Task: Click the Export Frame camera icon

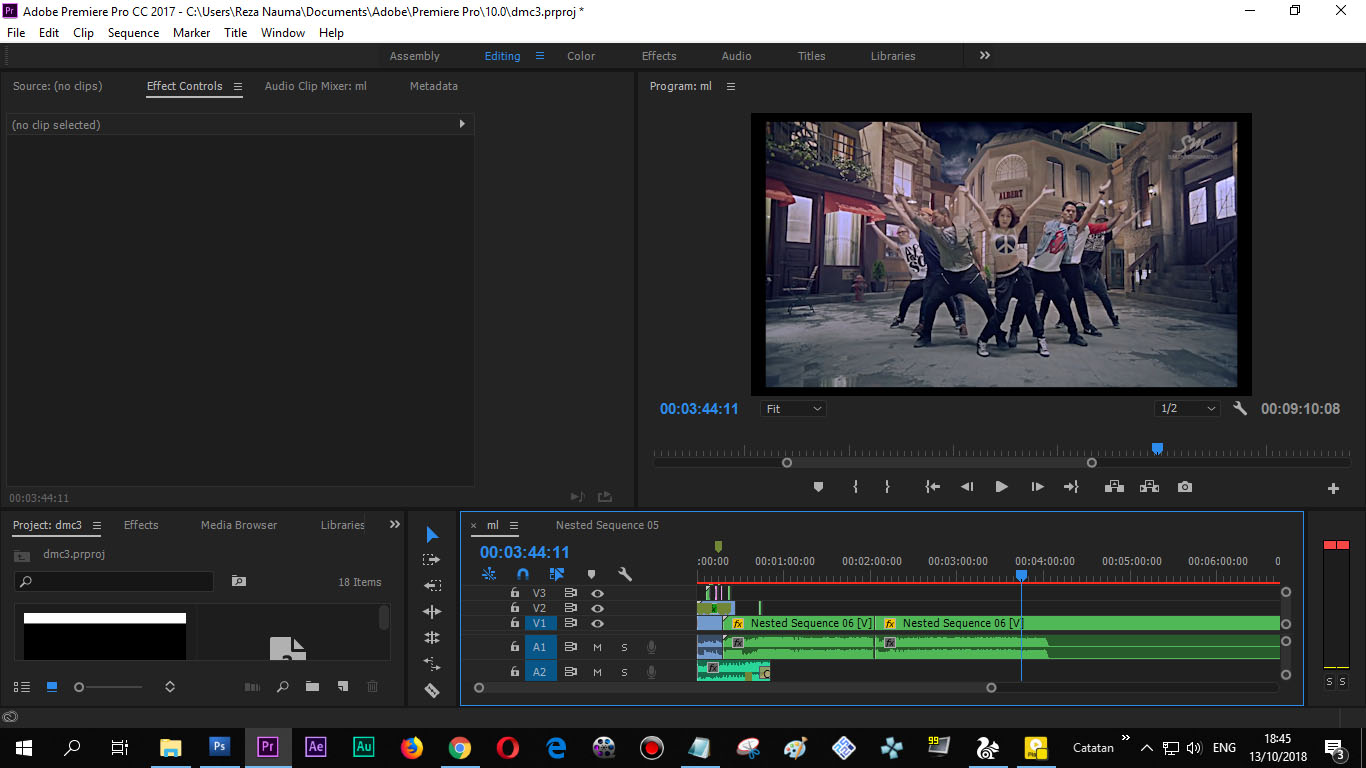Action: click(x=1185, y=487)
